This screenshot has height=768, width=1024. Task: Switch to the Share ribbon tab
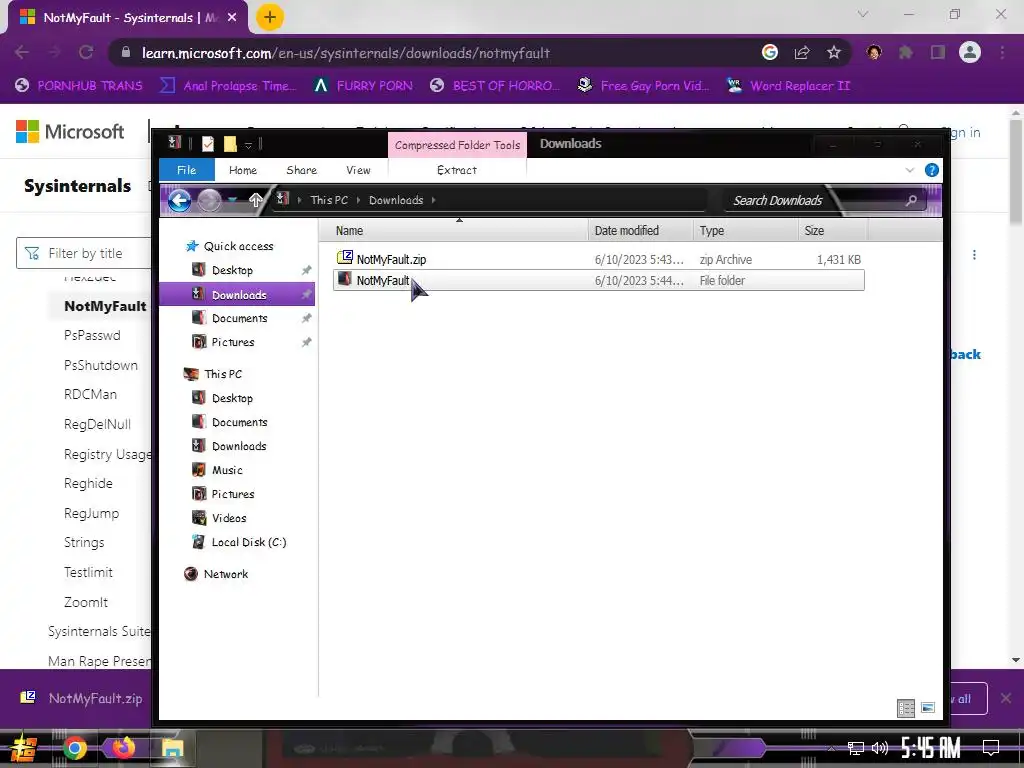point(302,170)
